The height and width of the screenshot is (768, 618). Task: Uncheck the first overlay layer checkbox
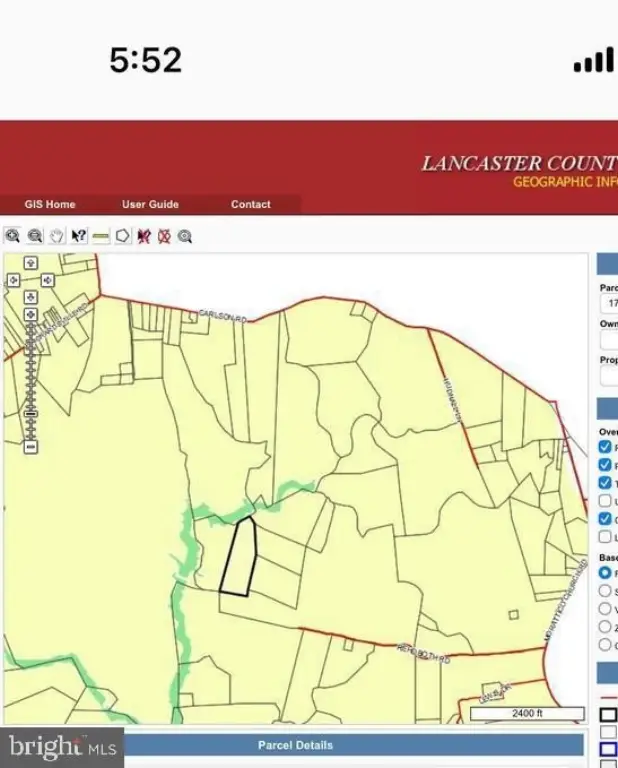click(x=605, y=447)
